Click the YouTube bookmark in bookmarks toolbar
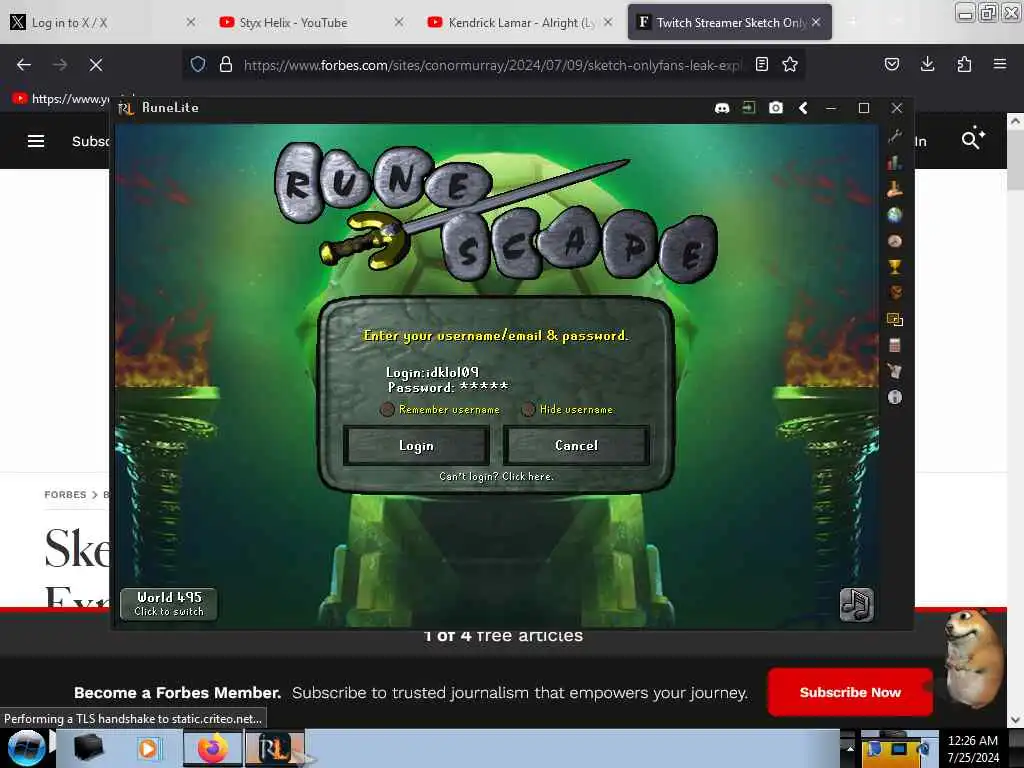The height and width of the screenshot is (768, 1024). click(x=61, y=99)
